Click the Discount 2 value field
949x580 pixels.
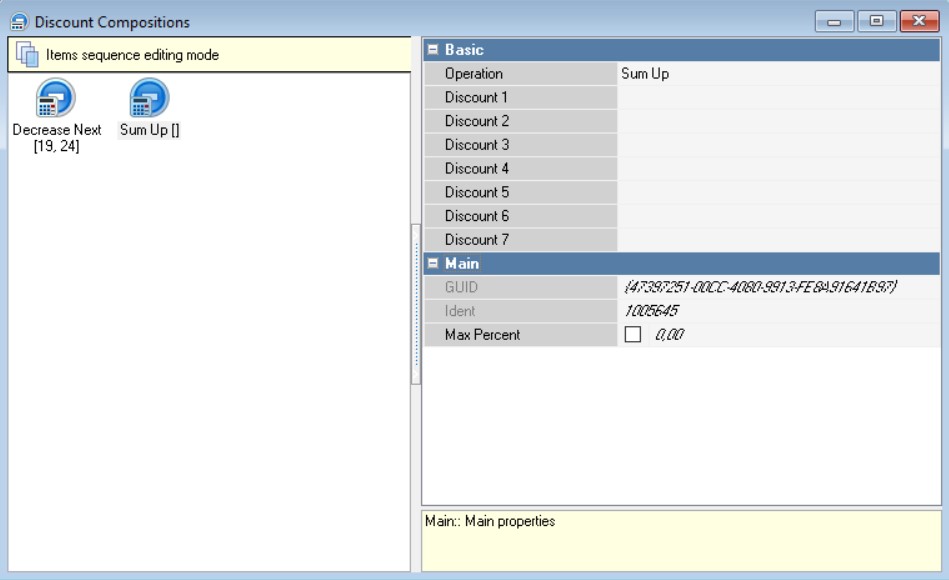pyautogui.click(x=779, y=121)
